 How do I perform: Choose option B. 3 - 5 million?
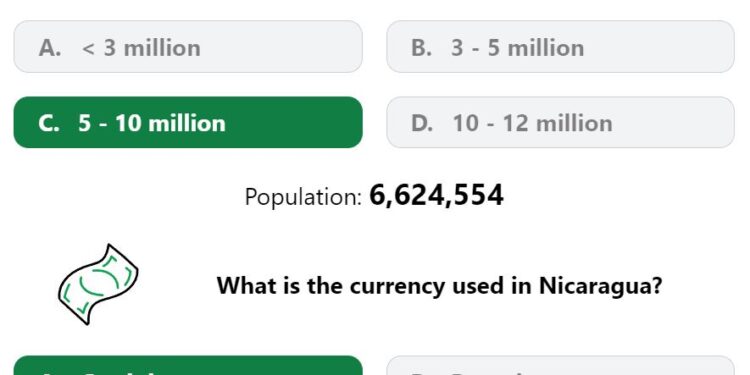point(560,47)
